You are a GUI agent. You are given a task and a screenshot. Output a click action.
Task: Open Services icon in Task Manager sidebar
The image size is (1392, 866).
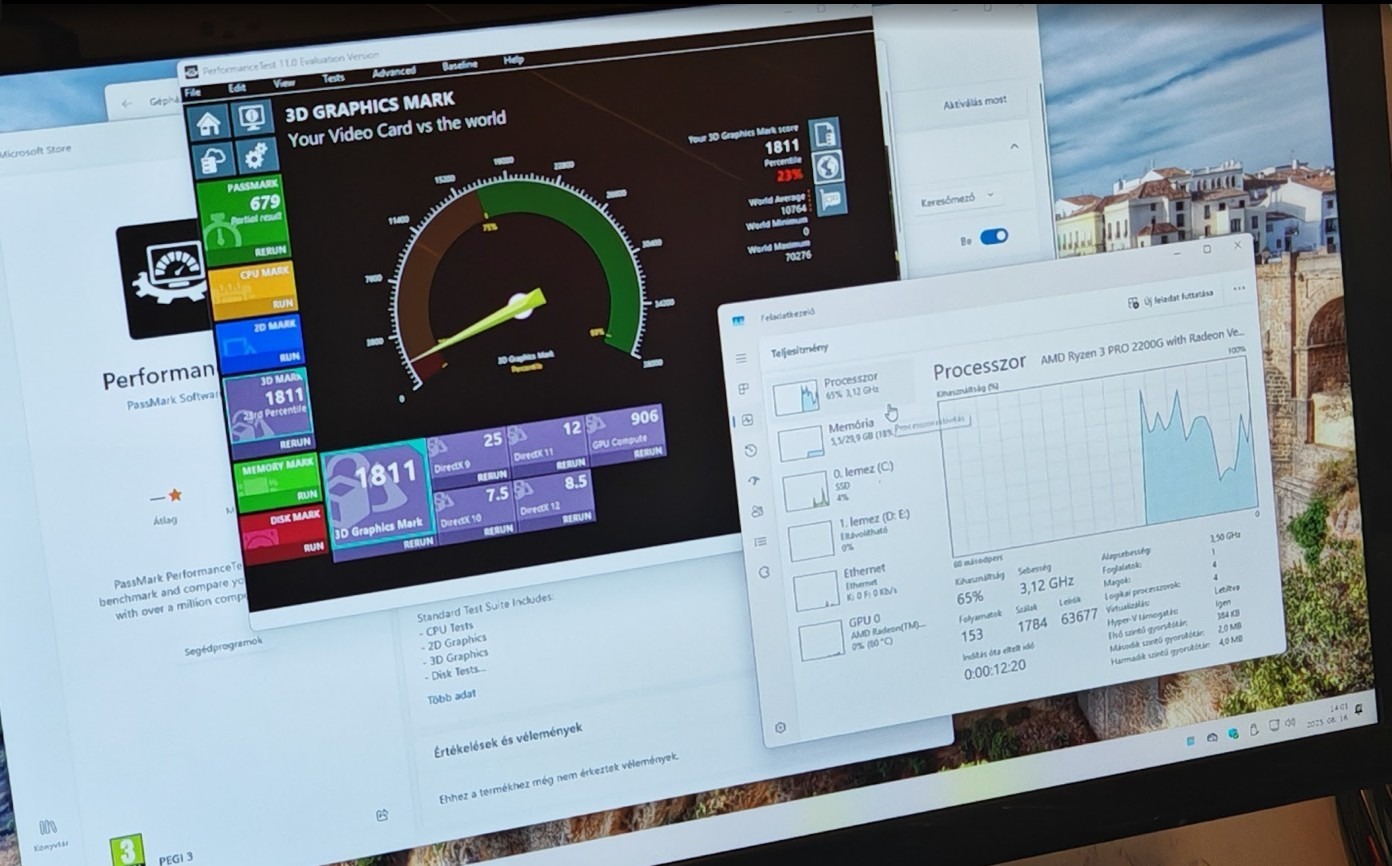pos(764,572)
